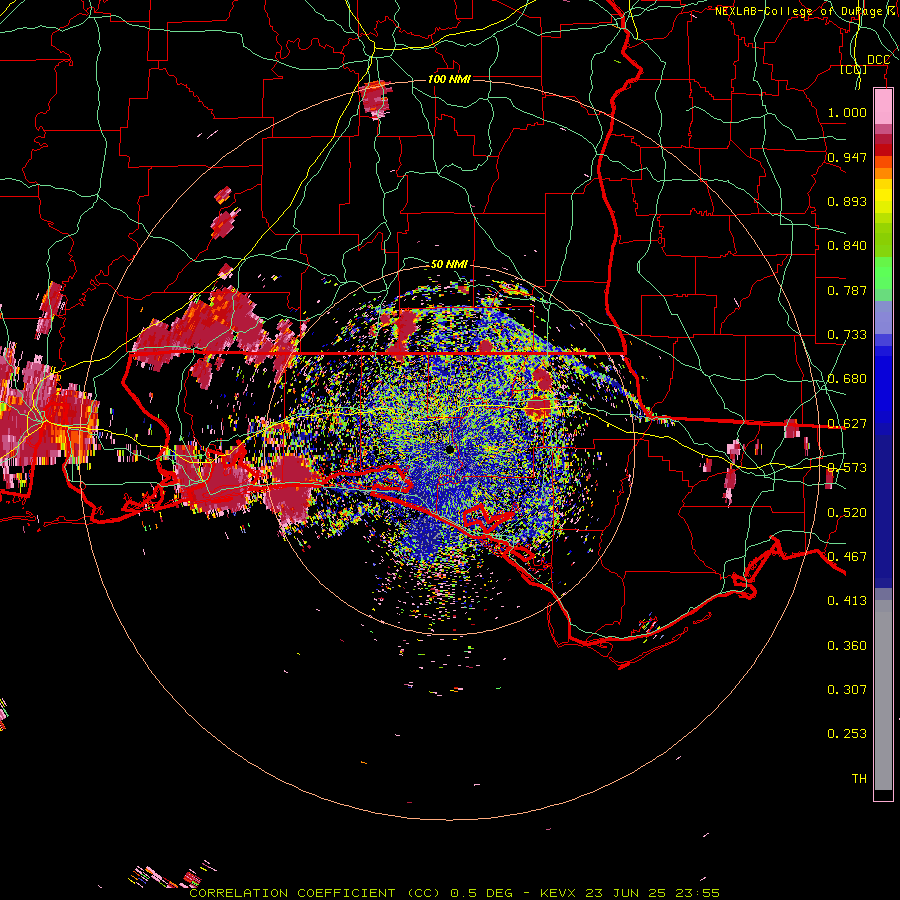Select the 0.520 scale value
The image size is (900, 900).
point(847,513)
